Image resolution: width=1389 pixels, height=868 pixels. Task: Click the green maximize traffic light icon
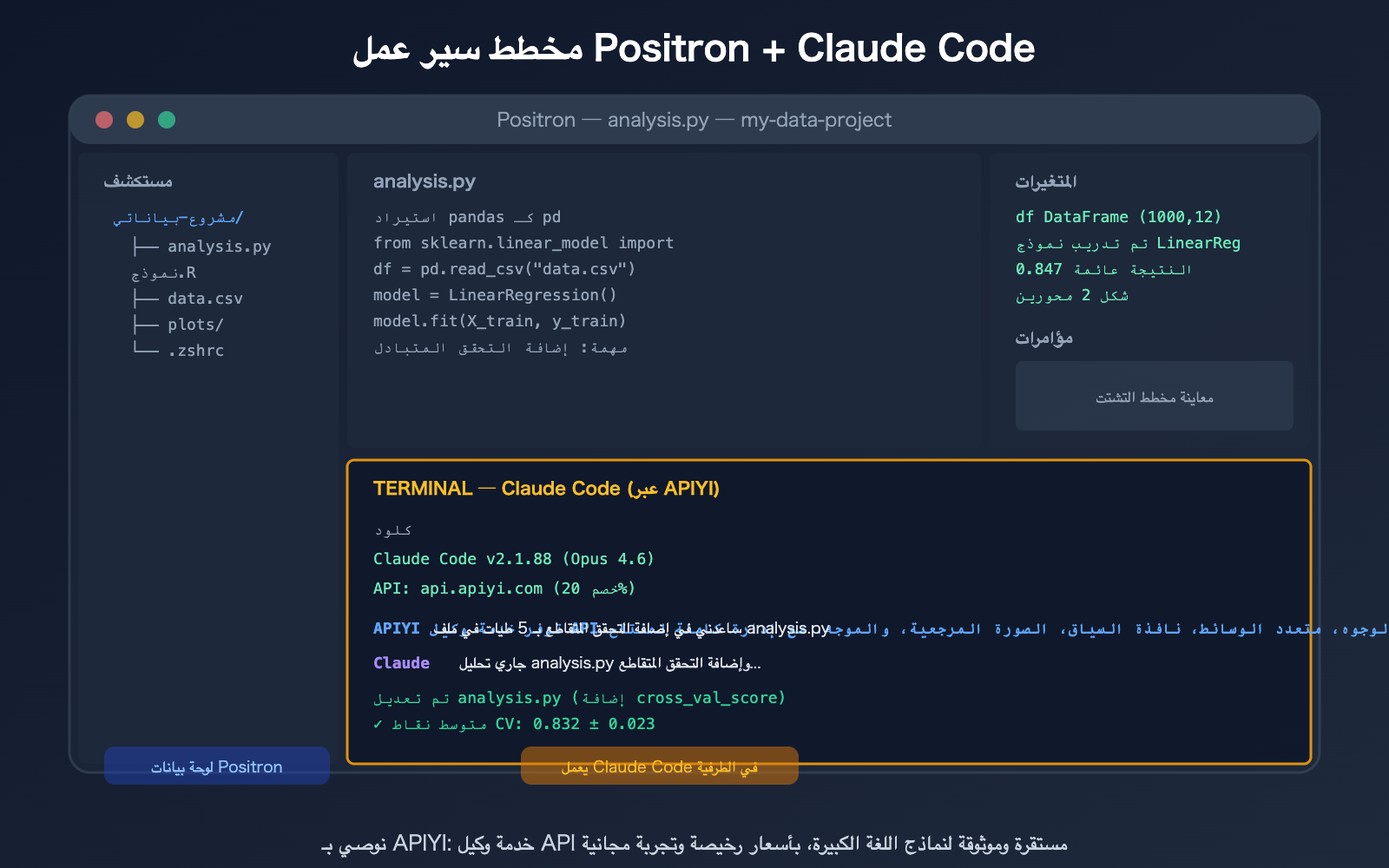tap(168, 119)
